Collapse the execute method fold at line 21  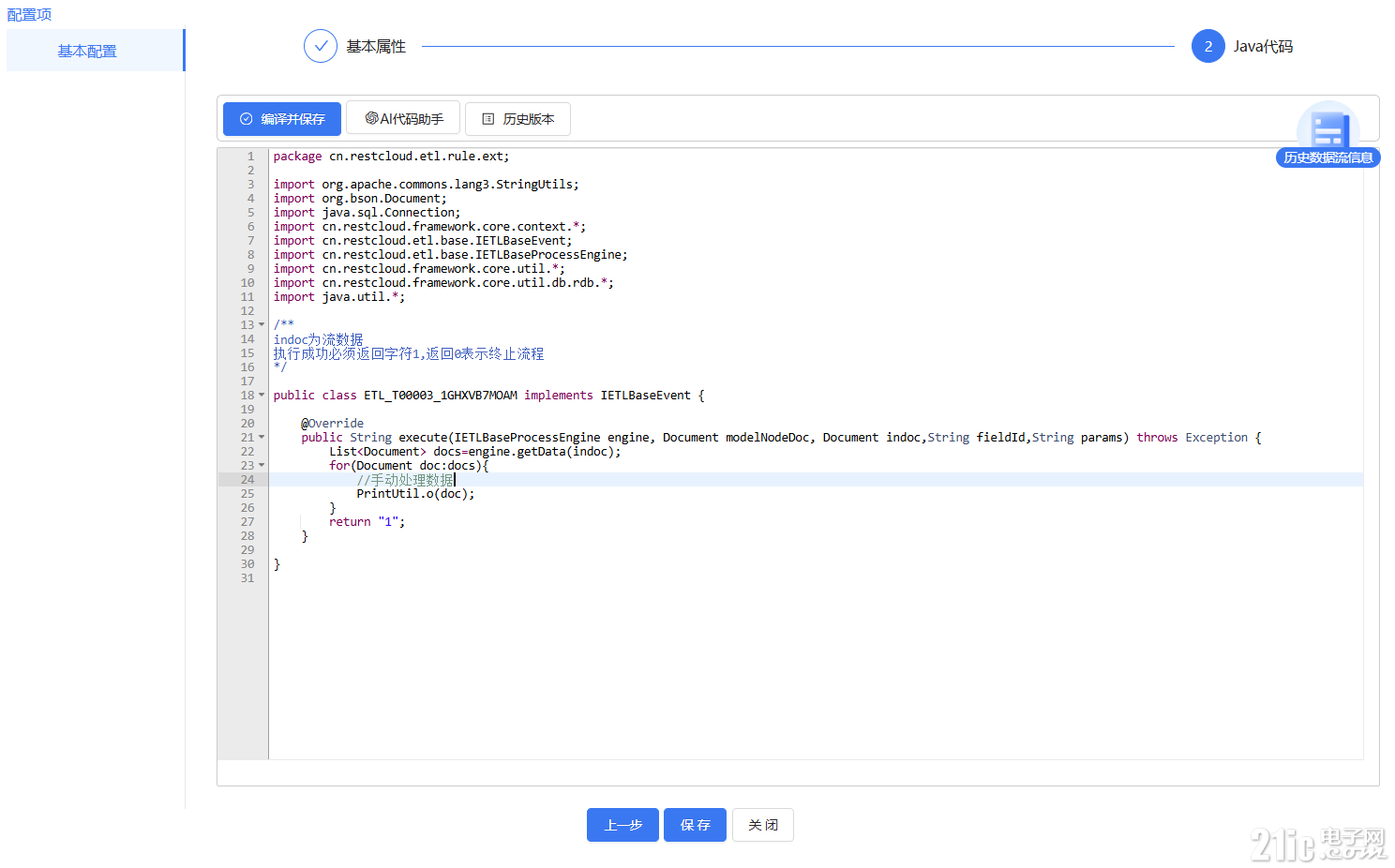(x=262, y=438)
